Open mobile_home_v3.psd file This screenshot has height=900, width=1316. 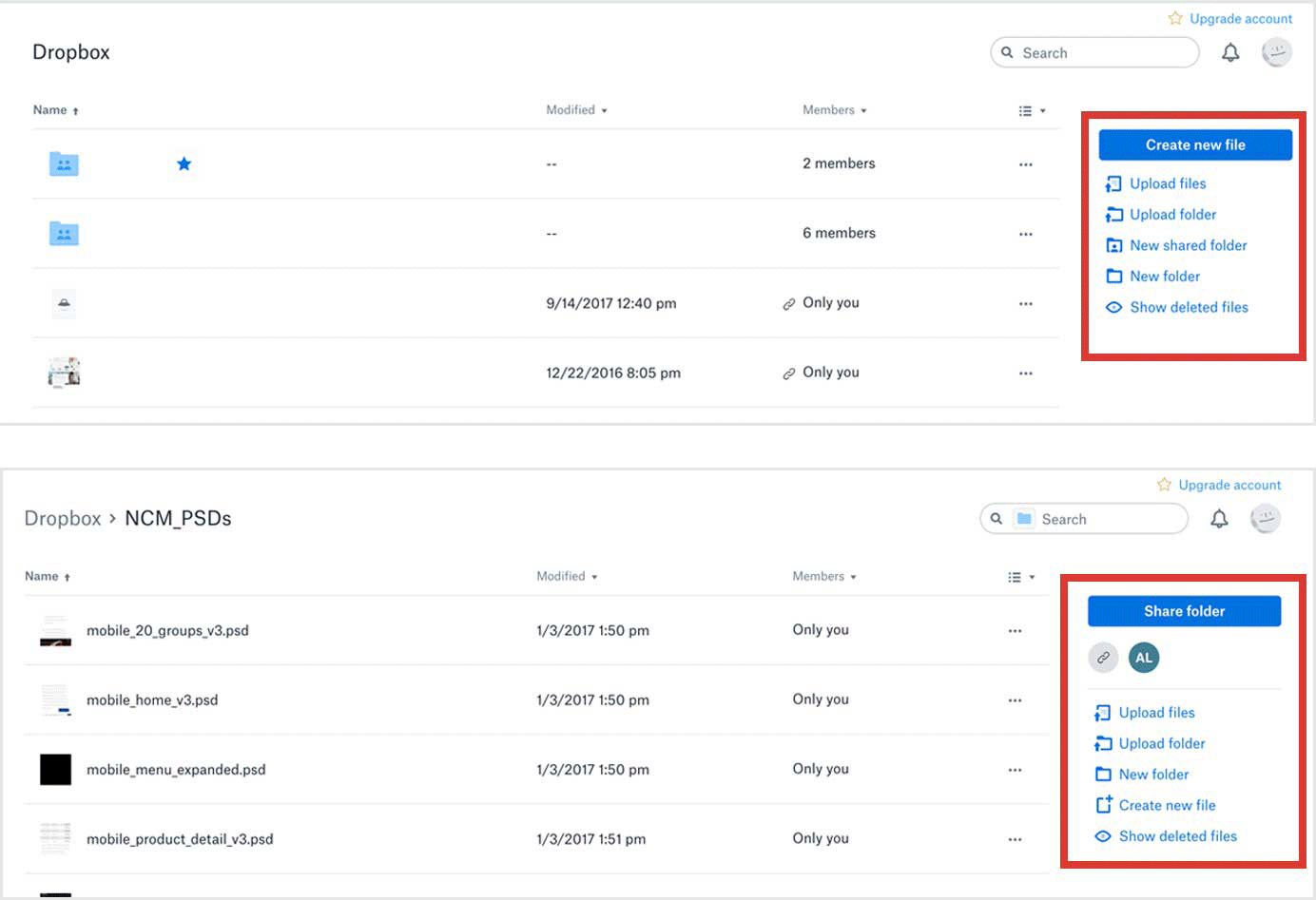point(152,699)
